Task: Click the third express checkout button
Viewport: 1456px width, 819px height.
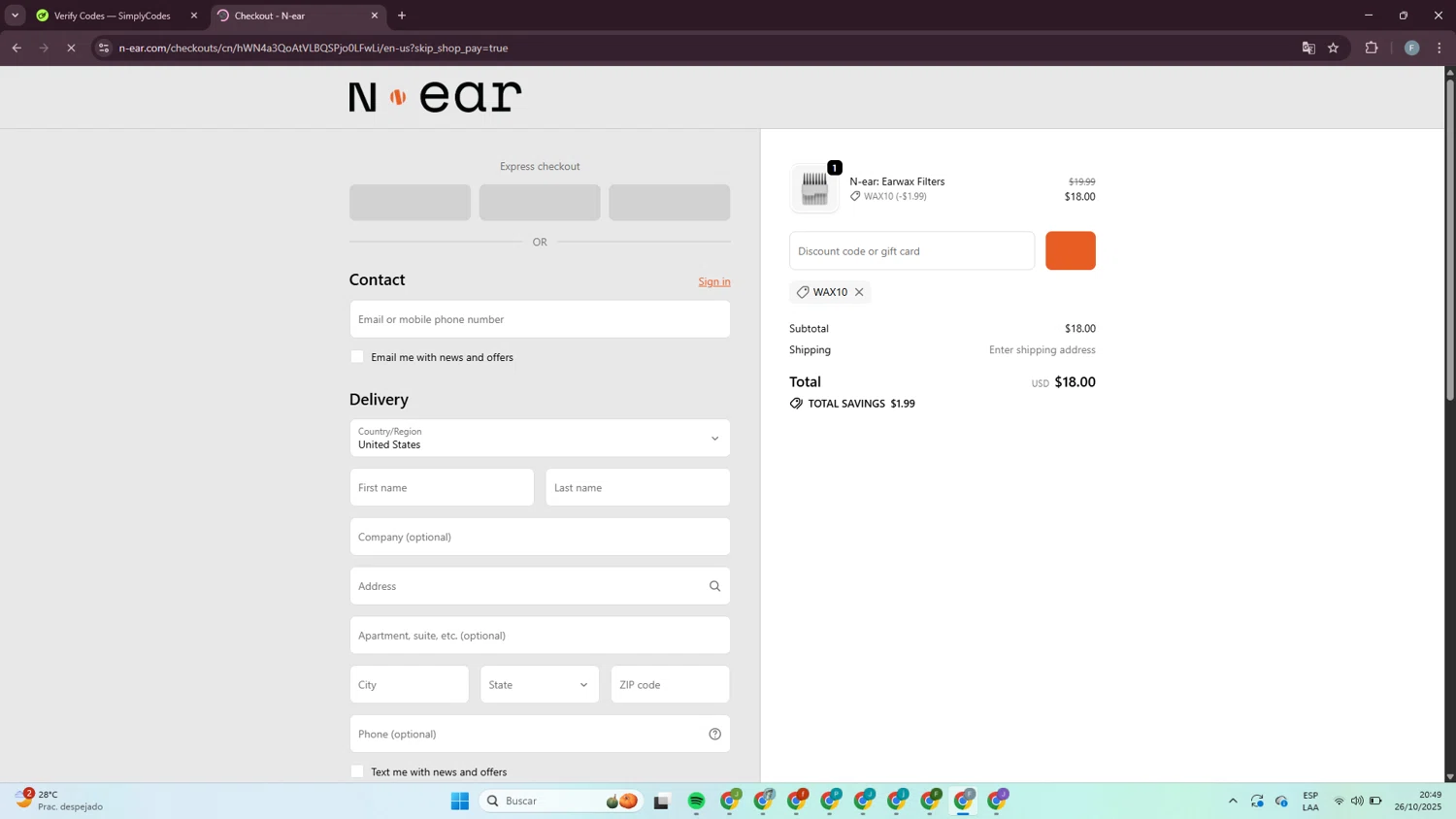Action: point(670,203)
